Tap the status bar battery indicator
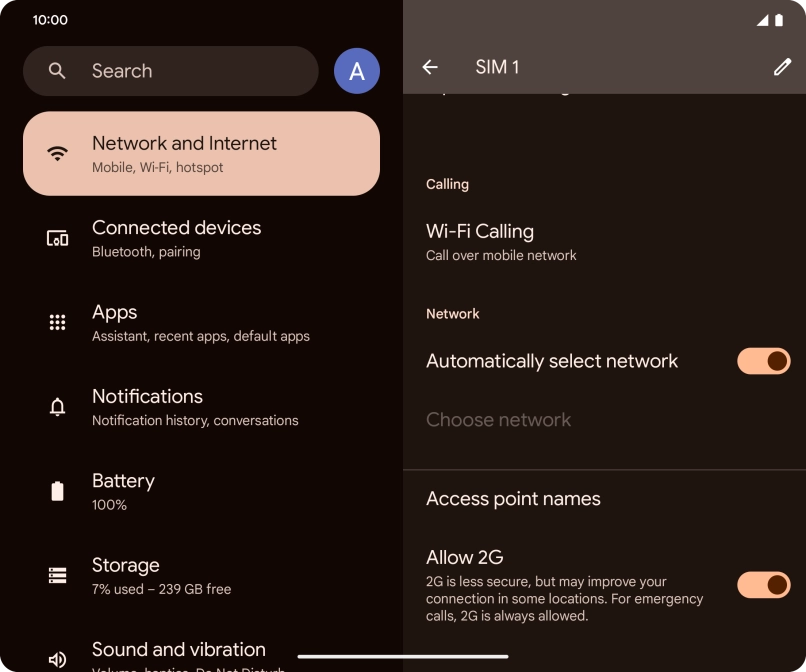The image size is (806, 672). tap(779, 20)
